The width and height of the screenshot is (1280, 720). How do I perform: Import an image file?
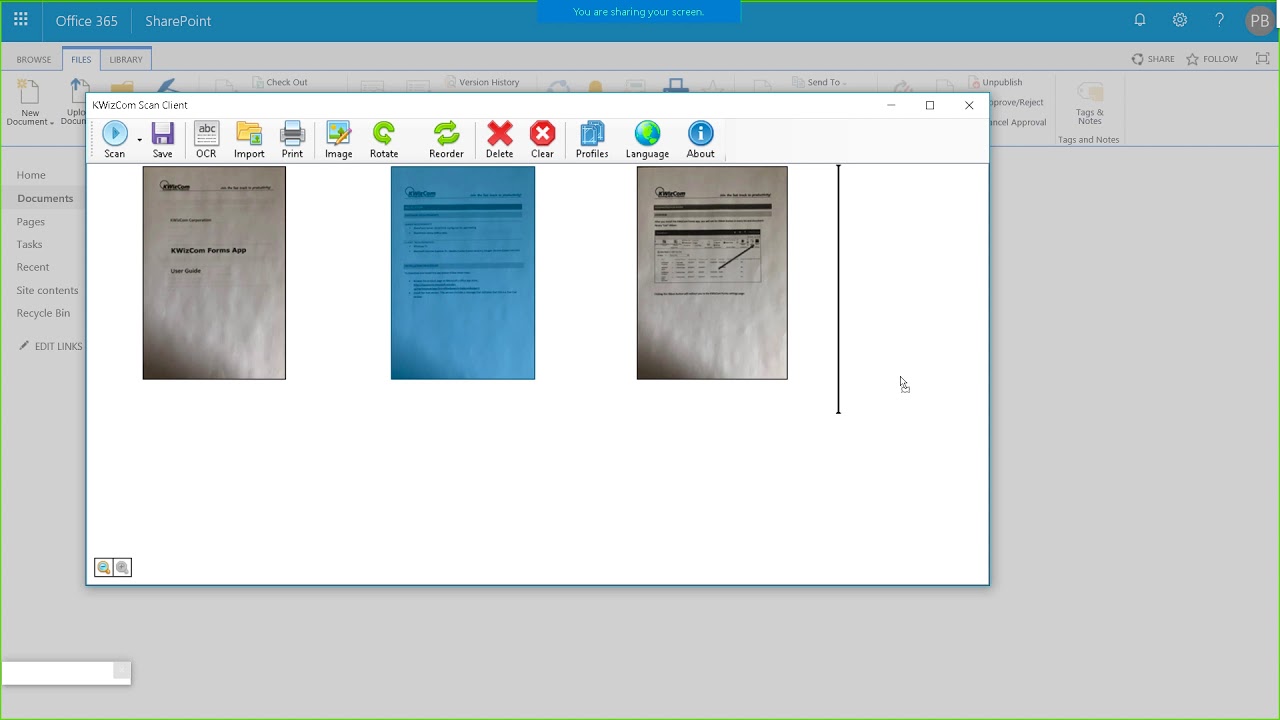coord(249,140)
